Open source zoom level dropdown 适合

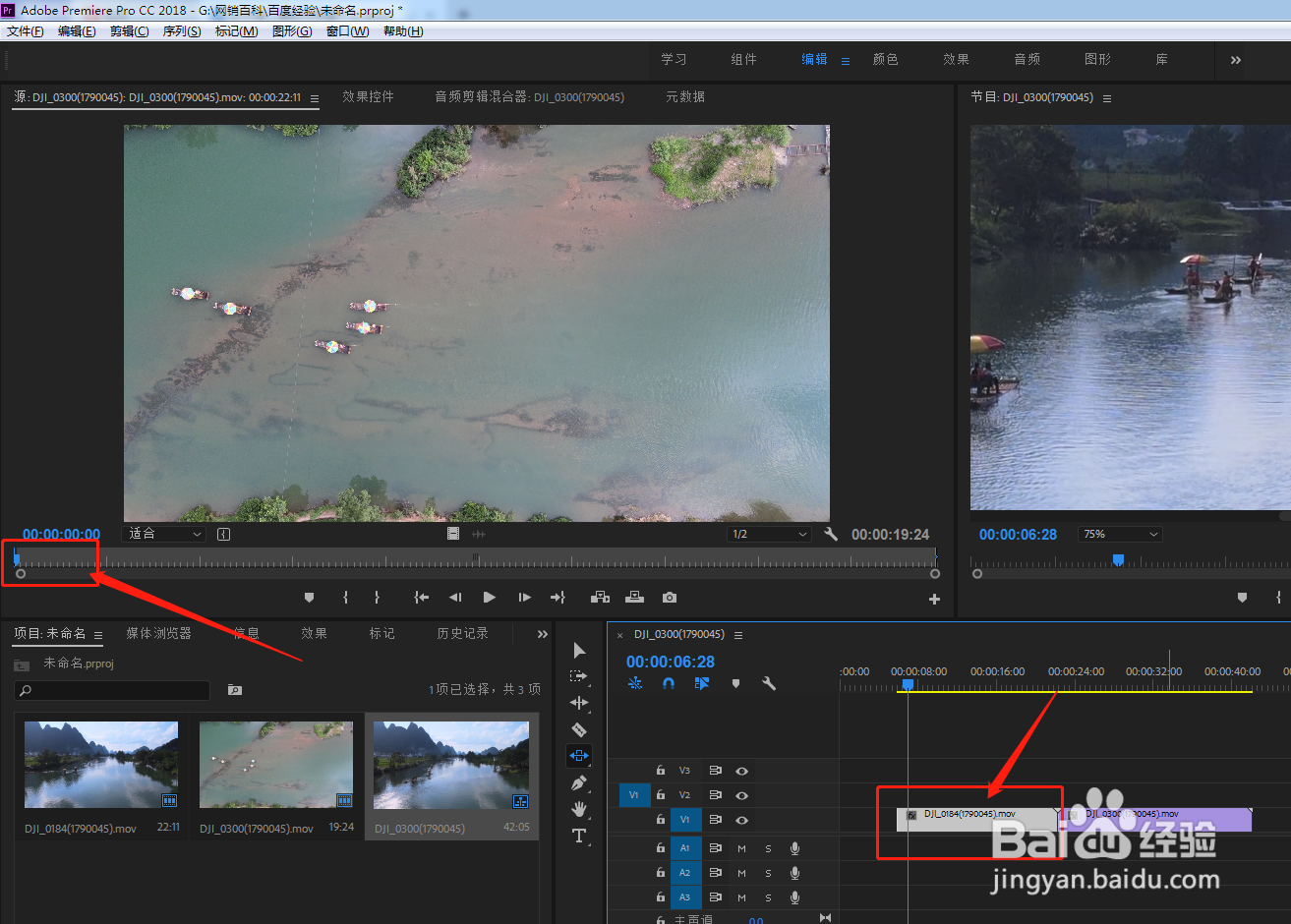point(165,534)
